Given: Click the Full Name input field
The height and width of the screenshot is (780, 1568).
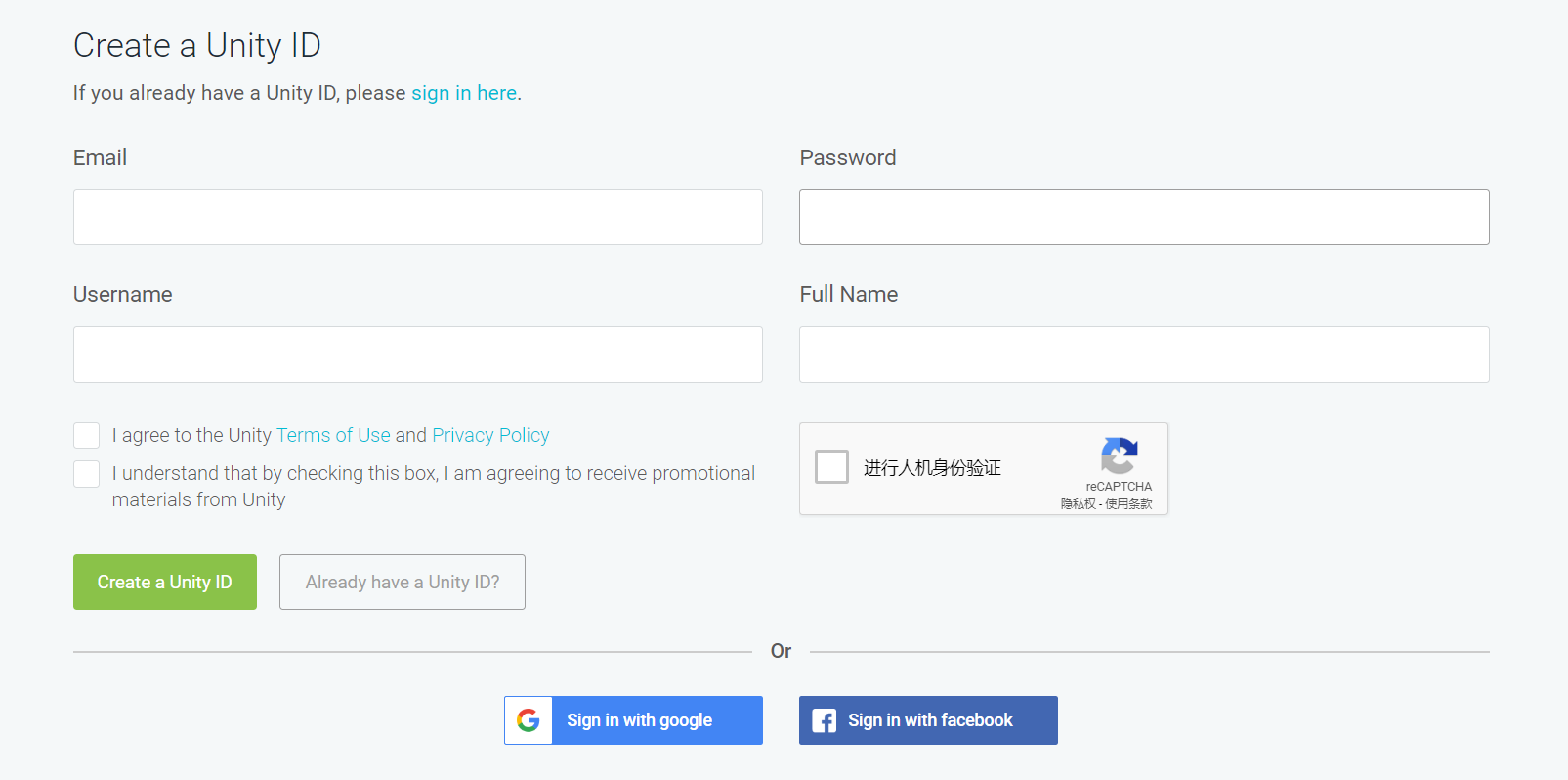Looking at the screenshot, I should coord(1144,355).
